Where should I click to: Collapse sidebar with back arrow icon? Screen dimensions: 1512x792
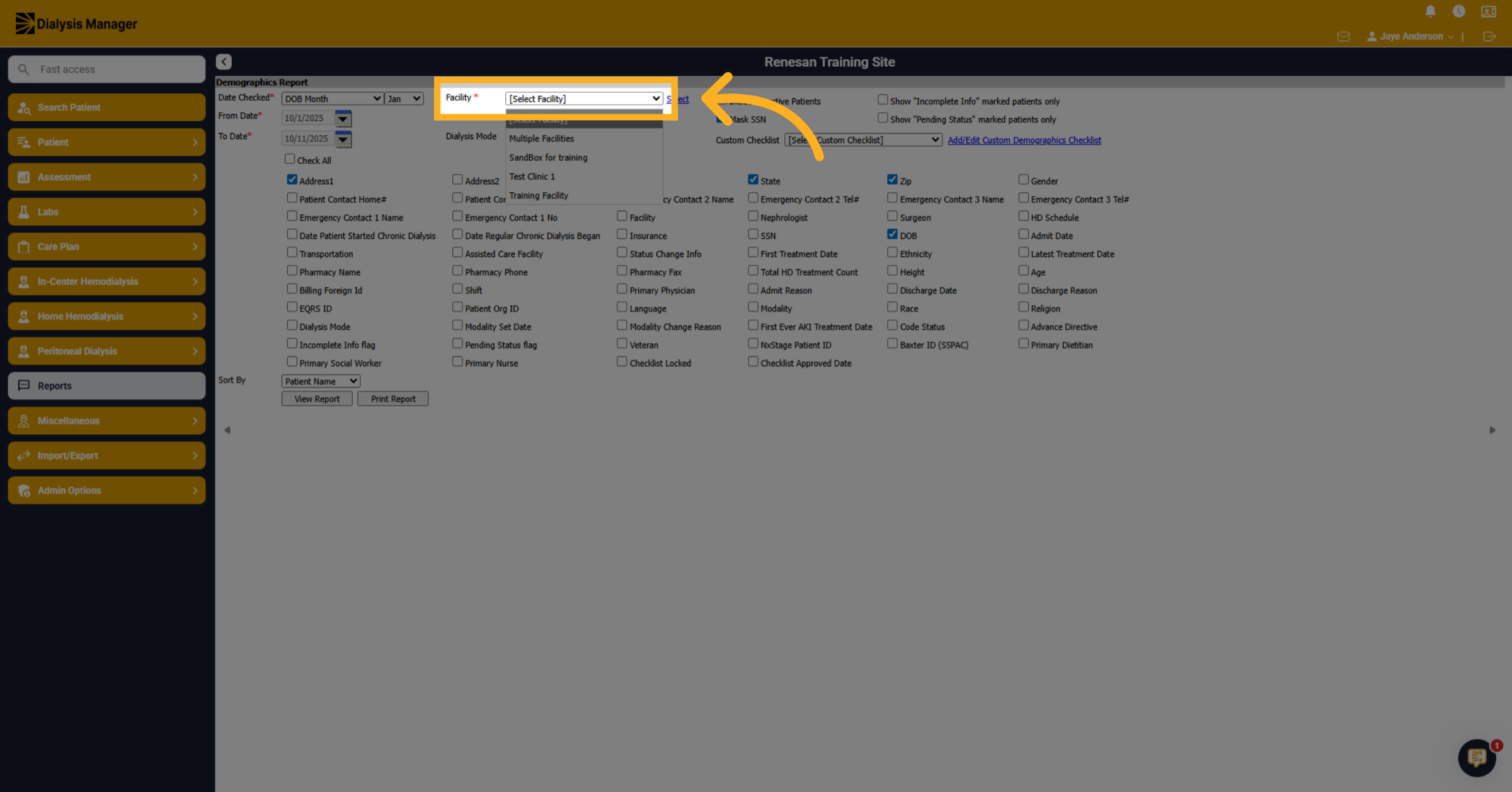pyautogui.click(x=224, y=62)
